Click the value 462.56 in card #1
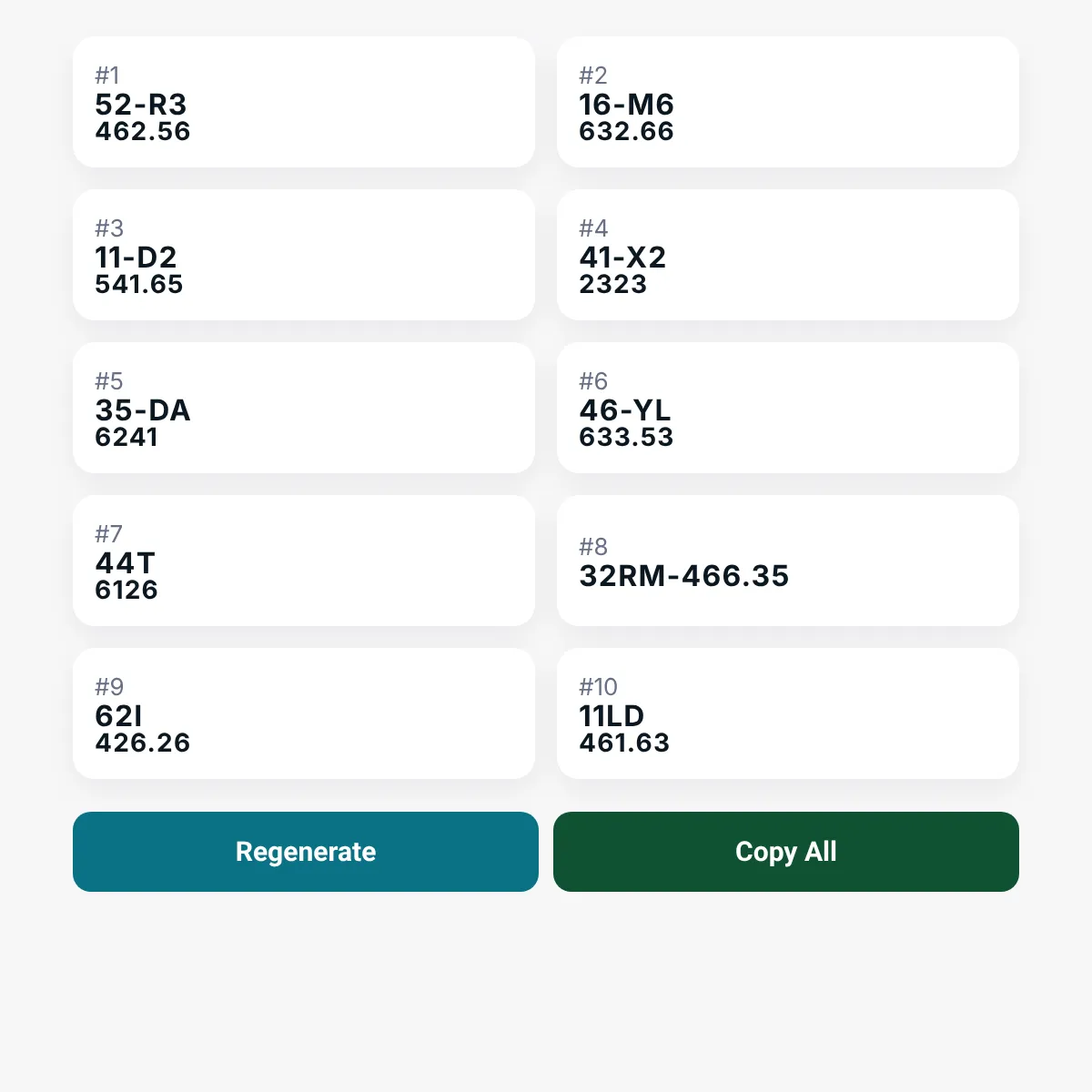This screenshot has width=1092, height=1092. [x=143, y=132]
